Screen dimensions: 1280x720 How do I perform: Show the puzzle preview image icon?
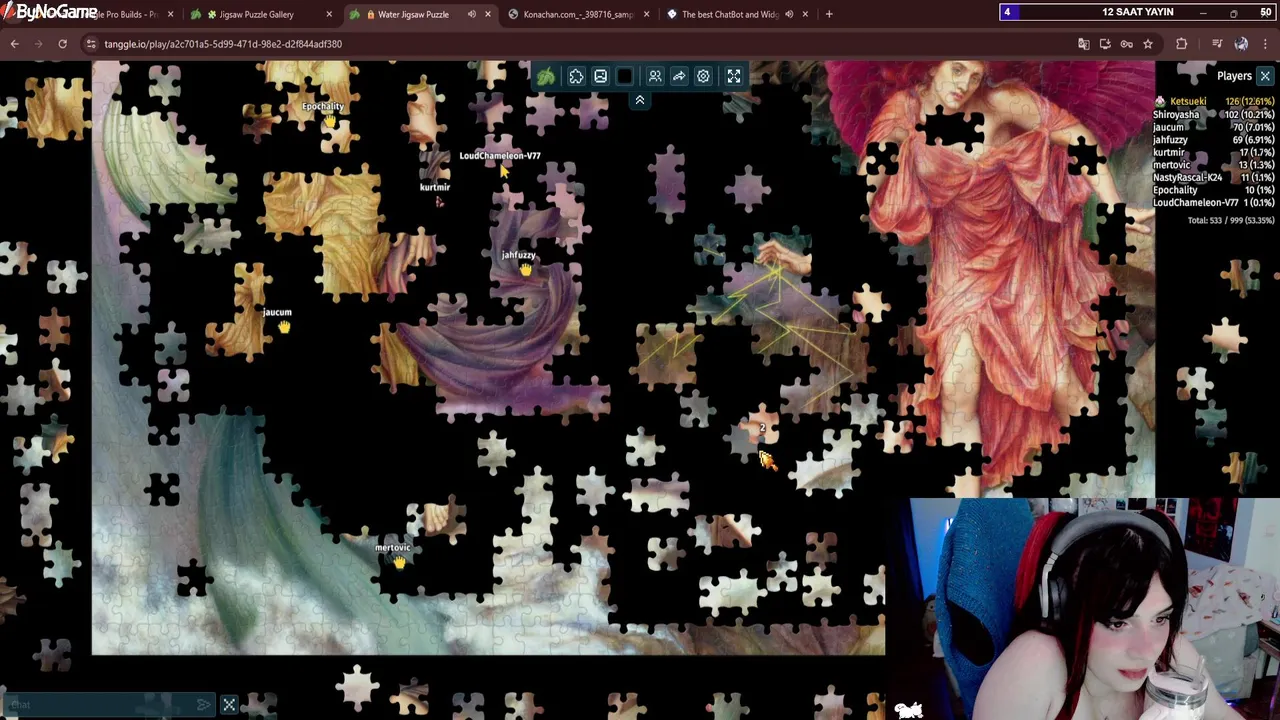600,77
